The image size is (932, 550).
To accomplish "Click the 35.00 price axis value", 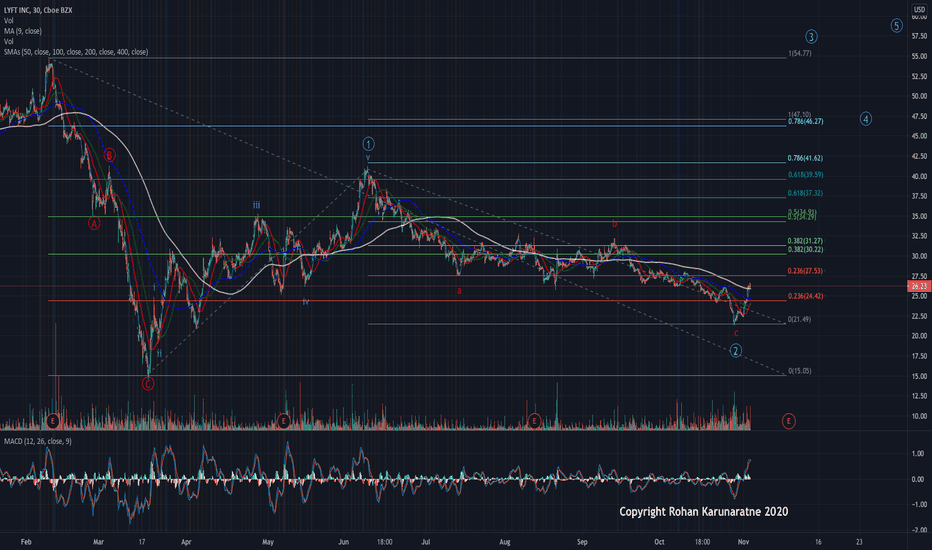I will point(919,216).
